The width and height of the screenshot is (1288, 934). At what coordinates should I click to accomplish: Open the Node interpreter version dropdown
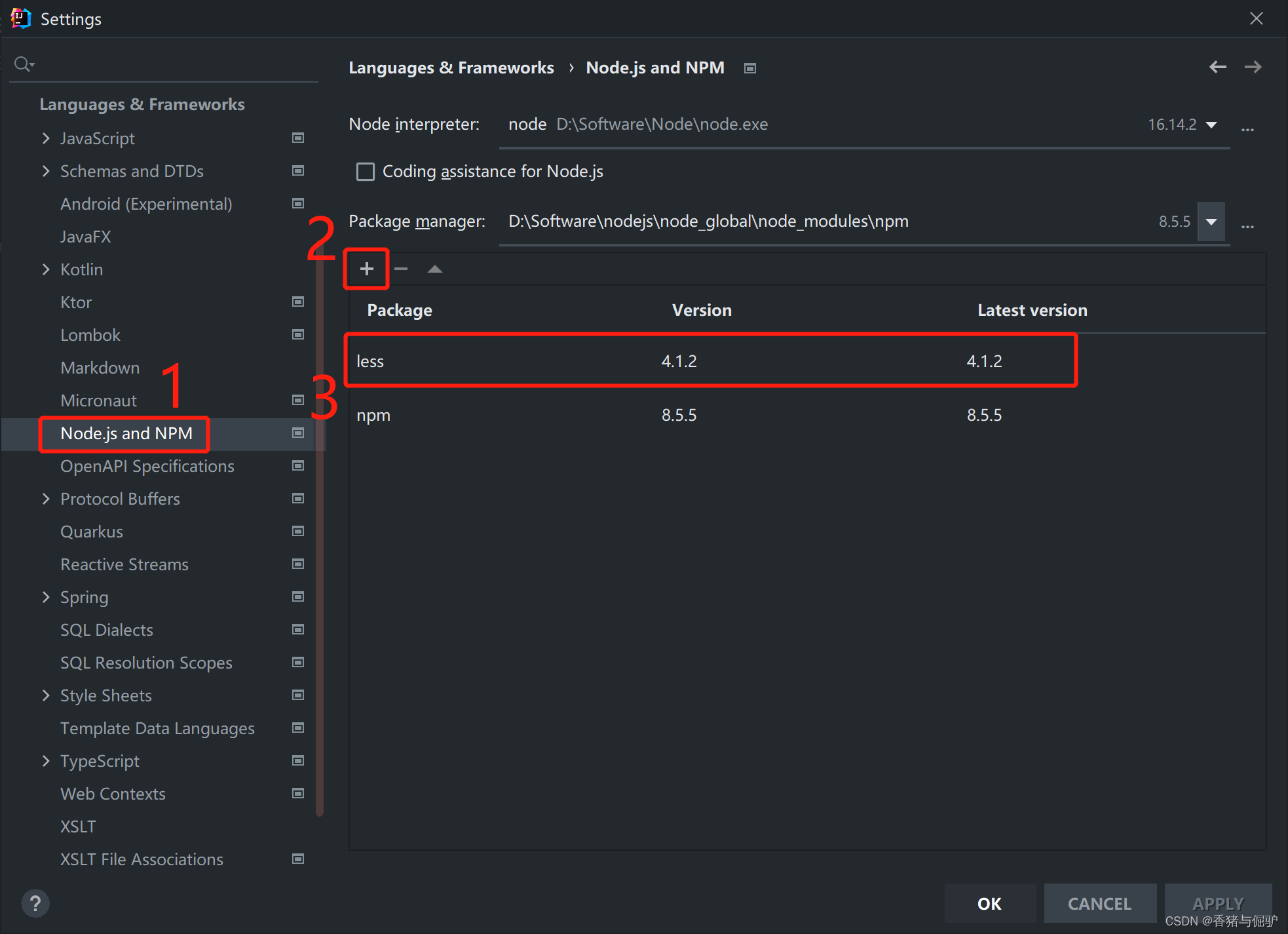1211,125
